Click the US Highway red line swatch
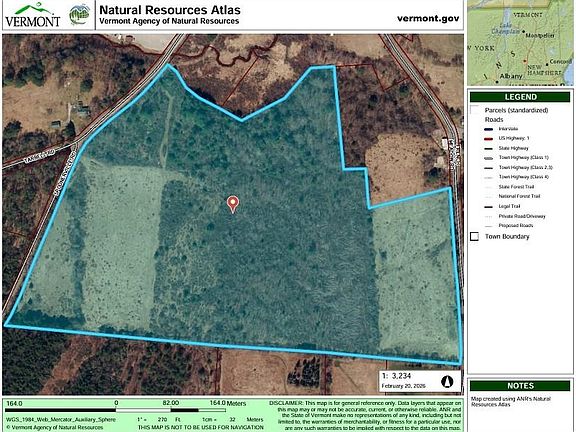Image resolution: width=576 pixels, height=432 pixels. [488, 138]
